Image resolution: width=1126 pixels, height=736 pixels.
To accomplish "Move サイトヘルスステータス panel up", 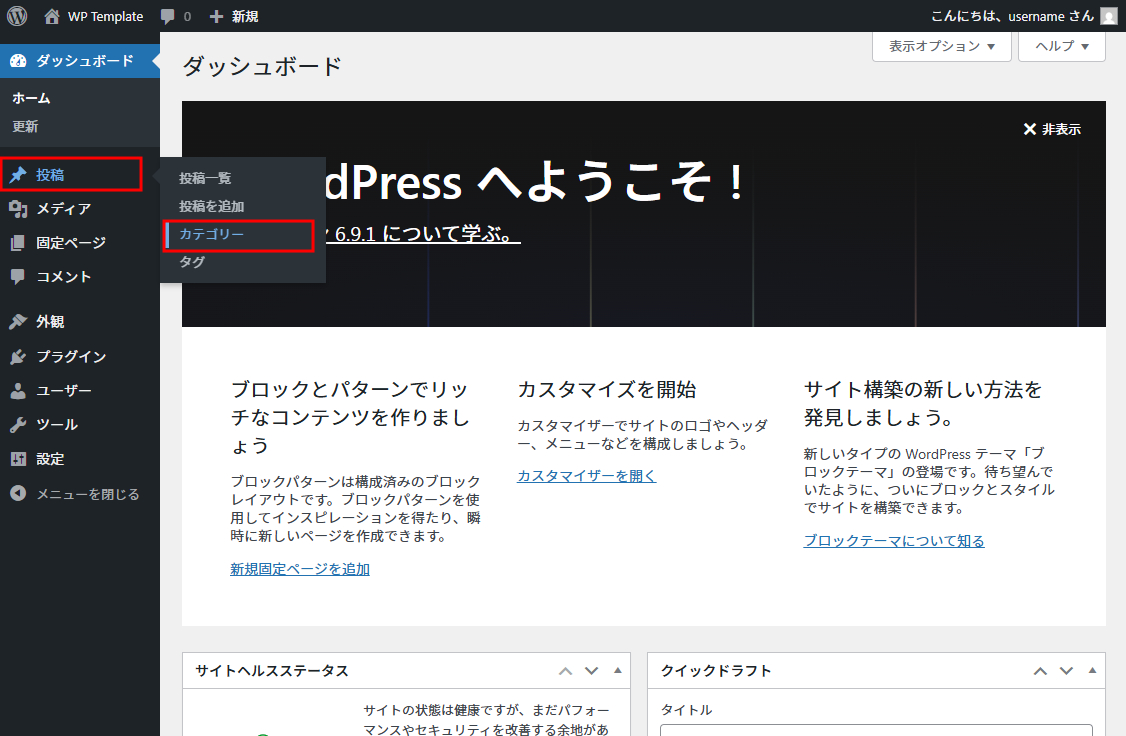I will pos(565,671).
